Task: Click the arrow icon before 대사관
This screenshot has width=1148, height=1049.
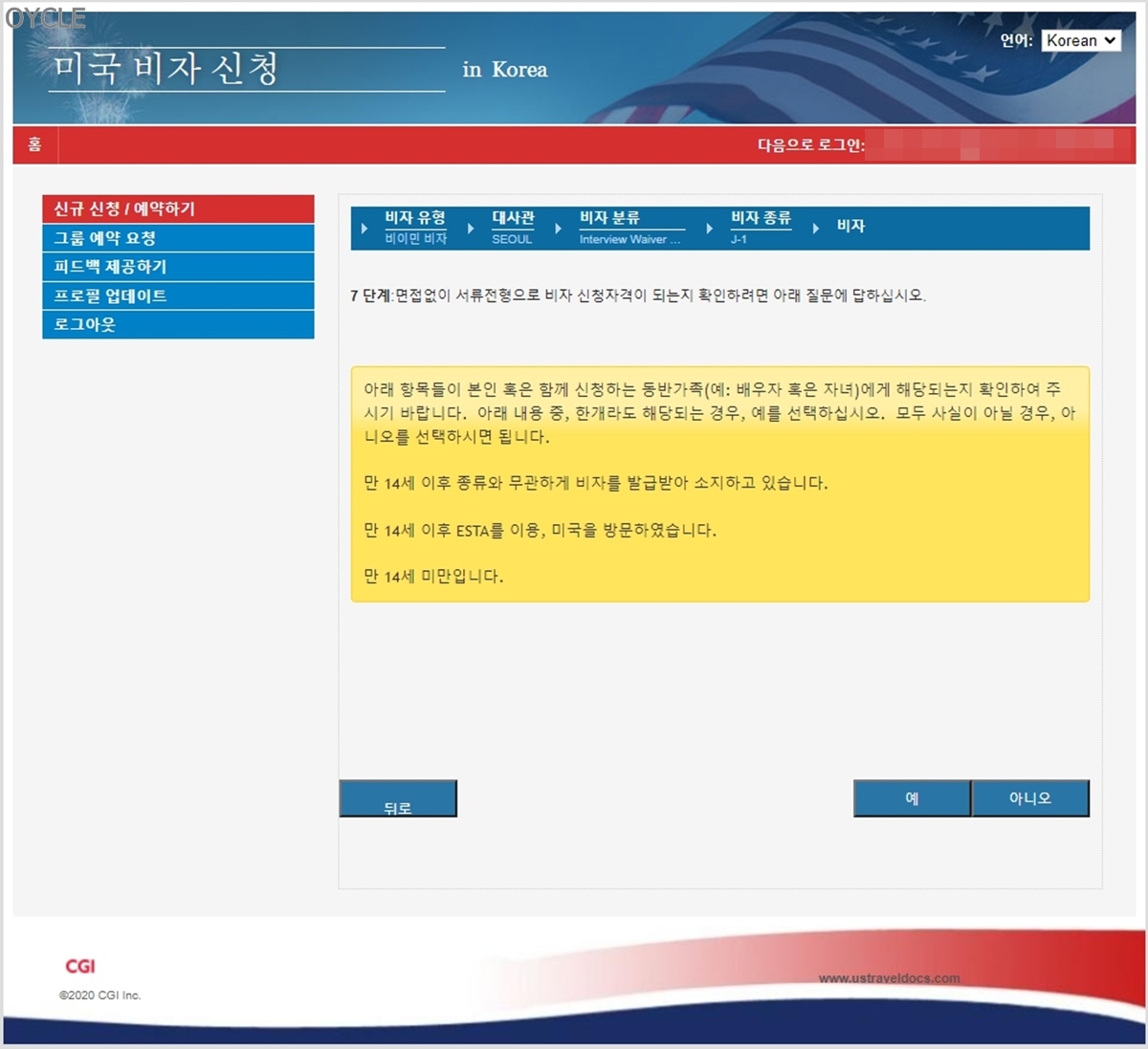Action: (x=471, y=229)
